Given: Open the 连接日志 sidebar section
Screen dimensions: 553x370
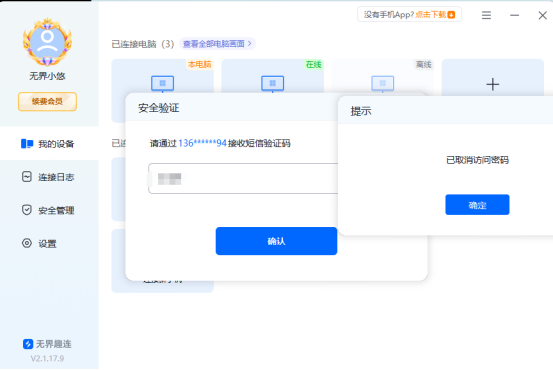Looking at the screenshot, I should [x=49, y=177].
